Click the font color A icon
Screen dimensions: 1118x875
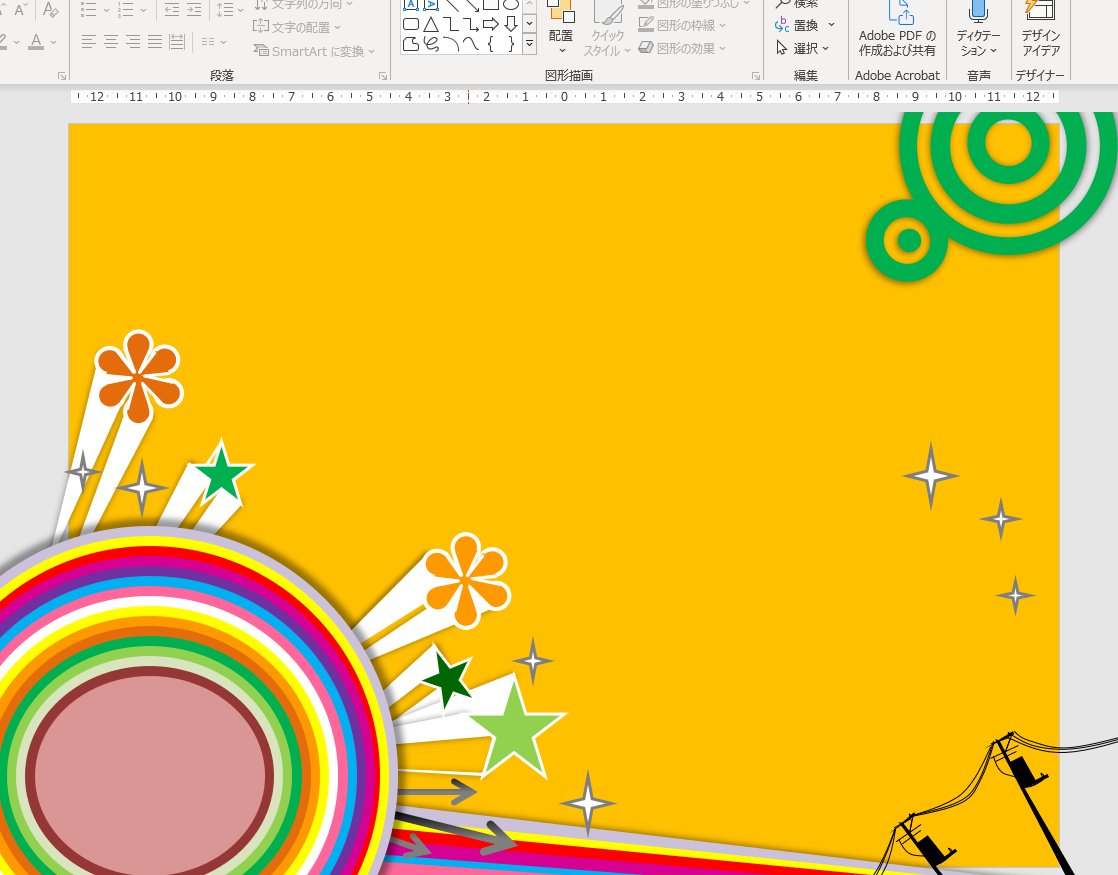coord(36,41)
